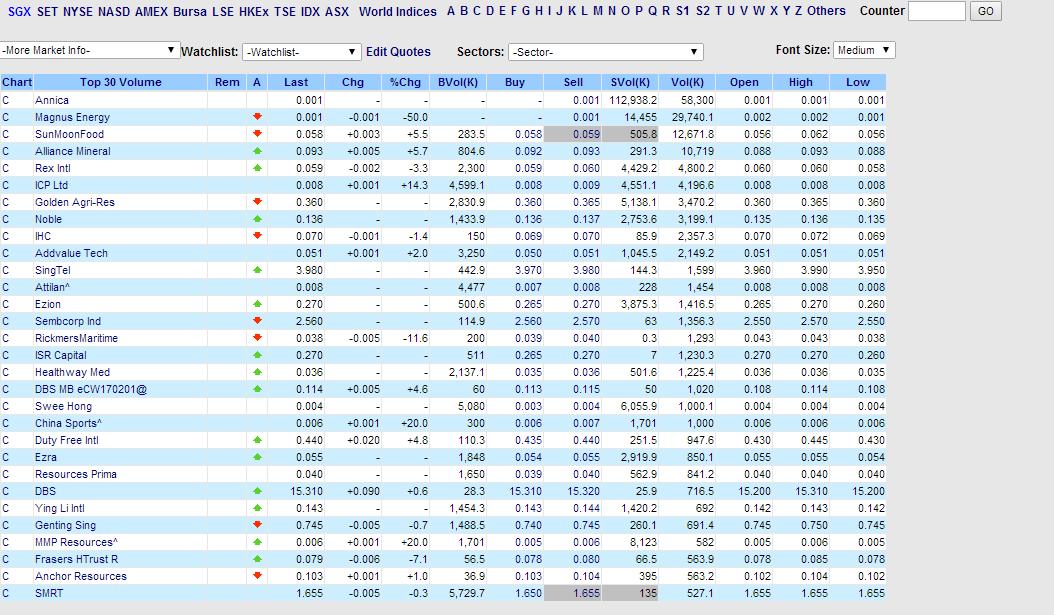Viewport: 1054px width, 615px height.
Task: Open the Swee Hong stock link
Action: 63,407
